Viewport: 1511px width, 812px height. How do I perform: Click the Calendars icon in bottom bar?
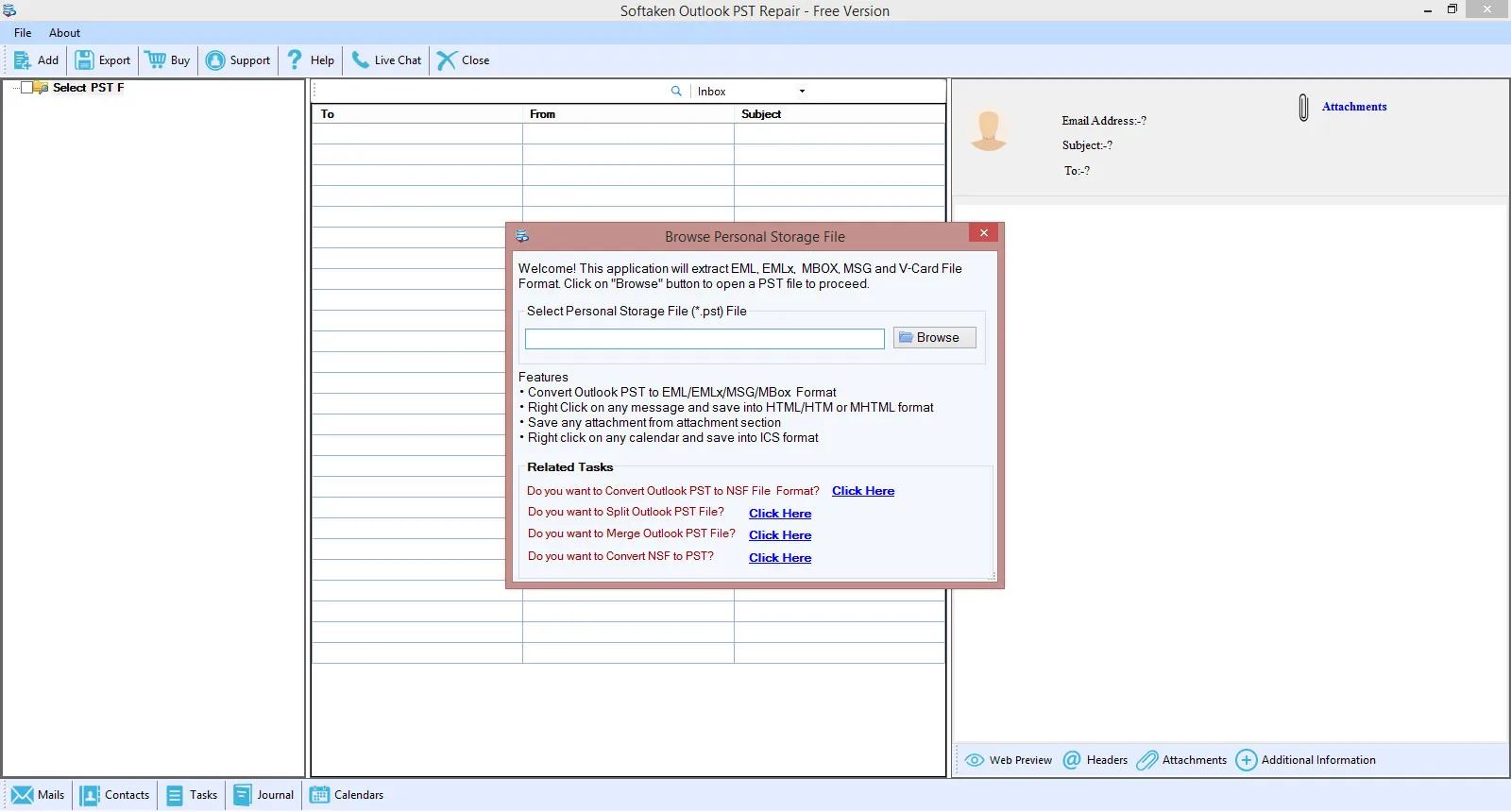click(319, 795)
